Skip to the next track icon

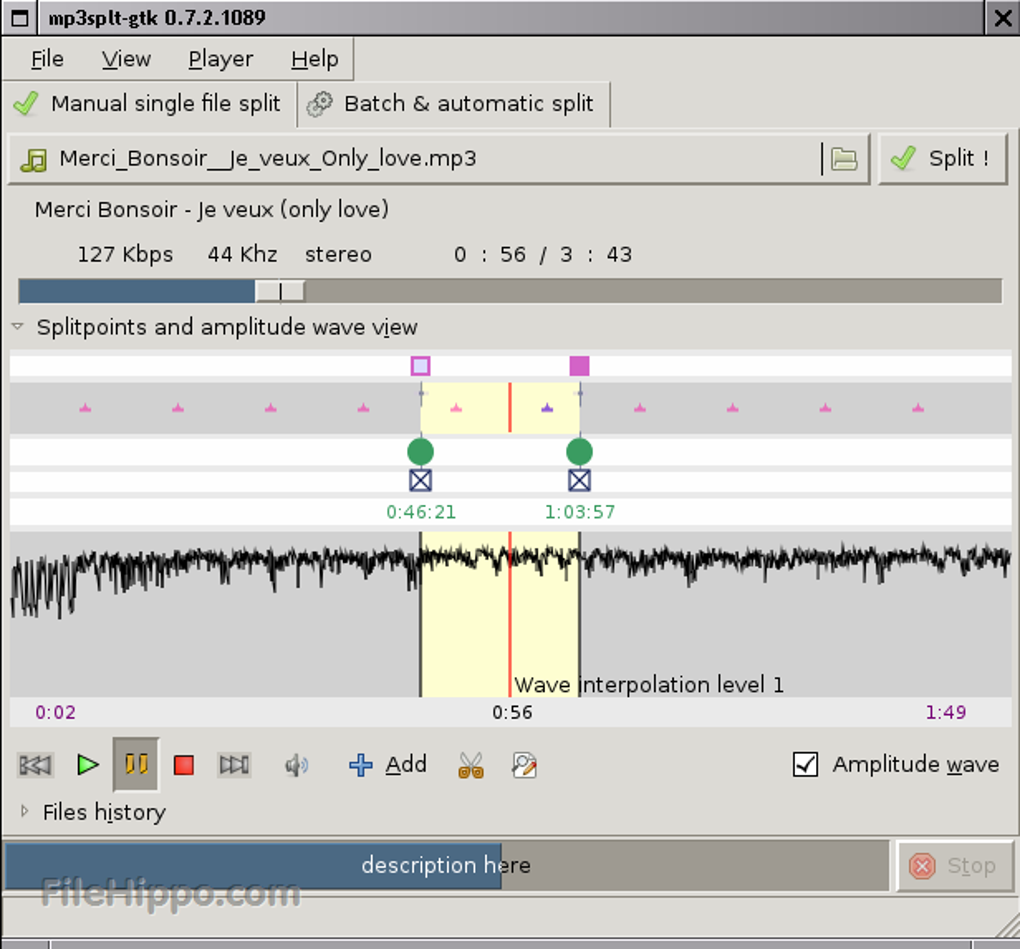234,765
